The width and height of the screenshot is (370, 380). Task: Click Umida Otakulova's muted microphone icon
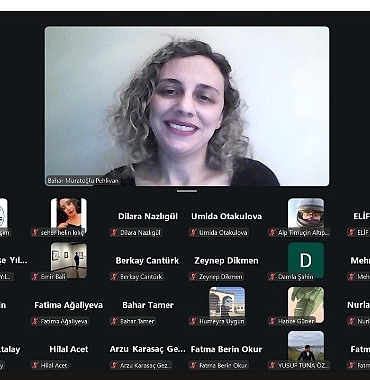click(x=193, y=232)
